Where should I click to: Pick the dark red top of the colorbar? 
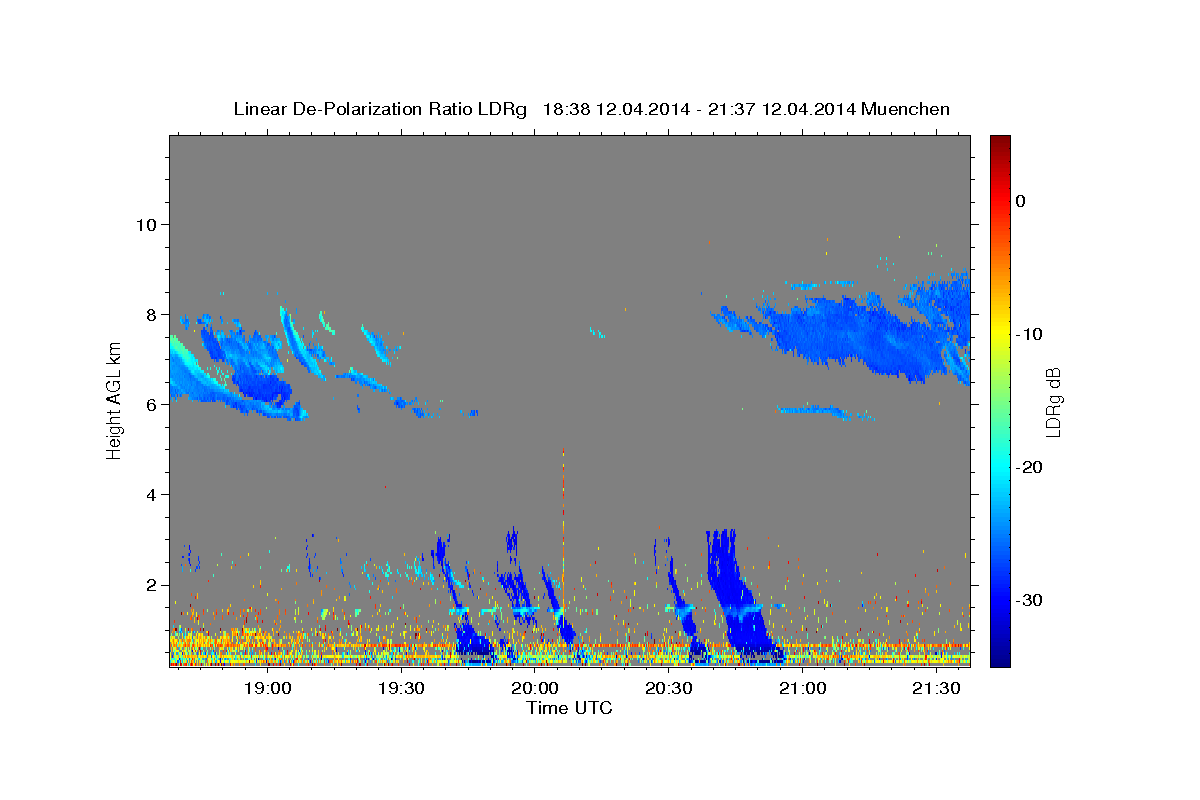click(x=1000, y=142)
